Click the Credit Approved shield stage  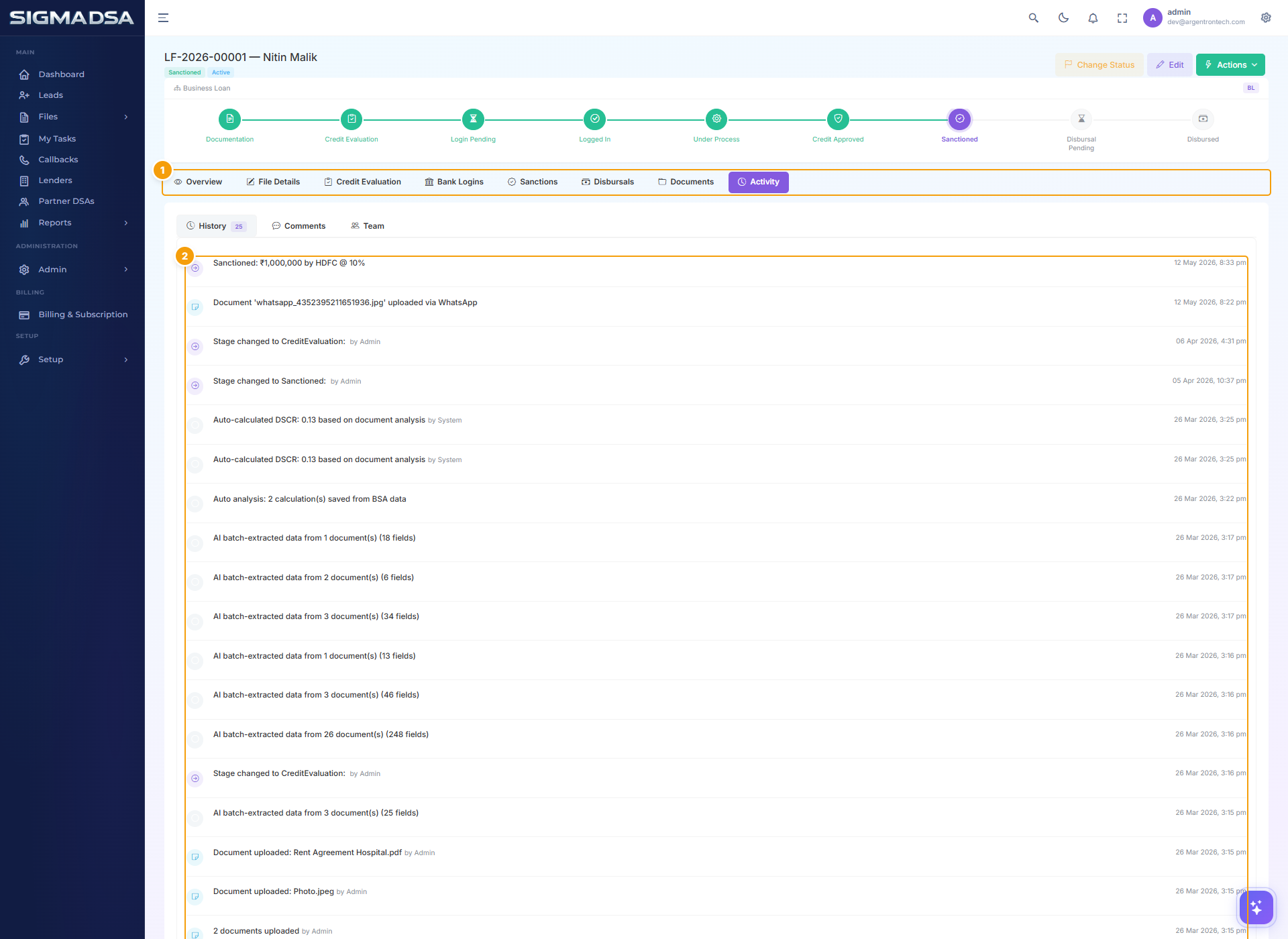pos(838,119)
